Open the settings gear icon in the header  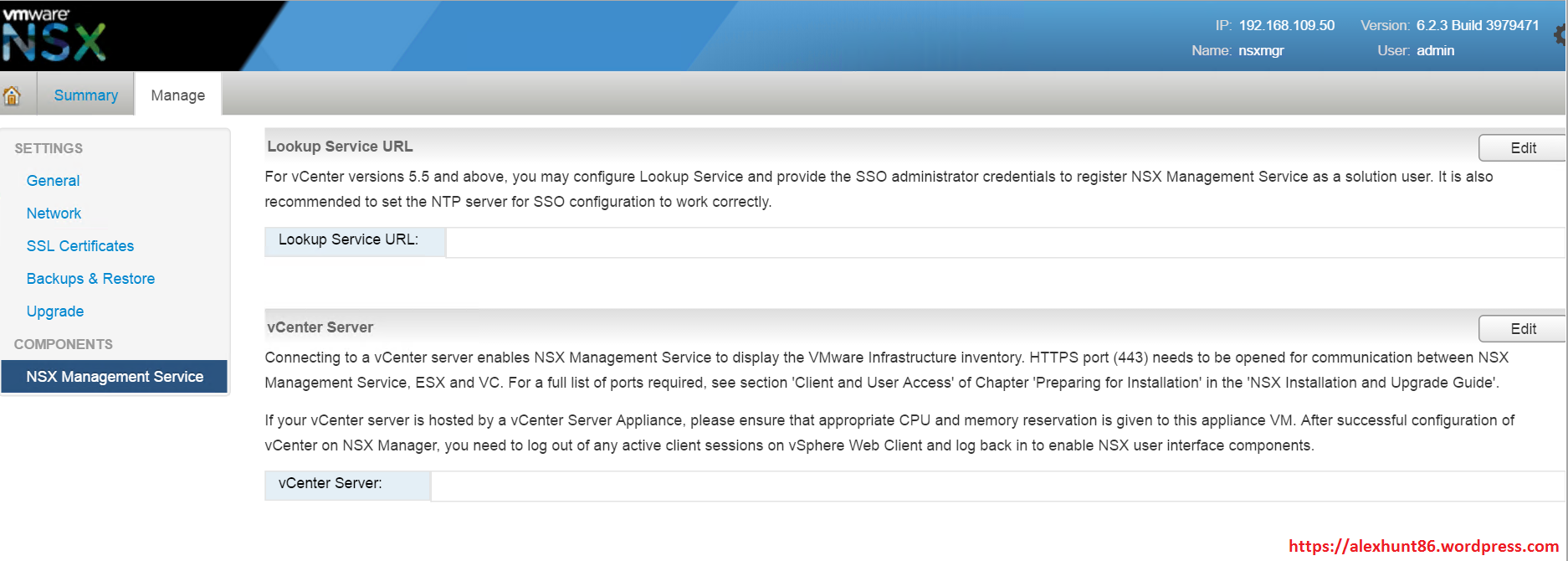[x=1560, y=34]
